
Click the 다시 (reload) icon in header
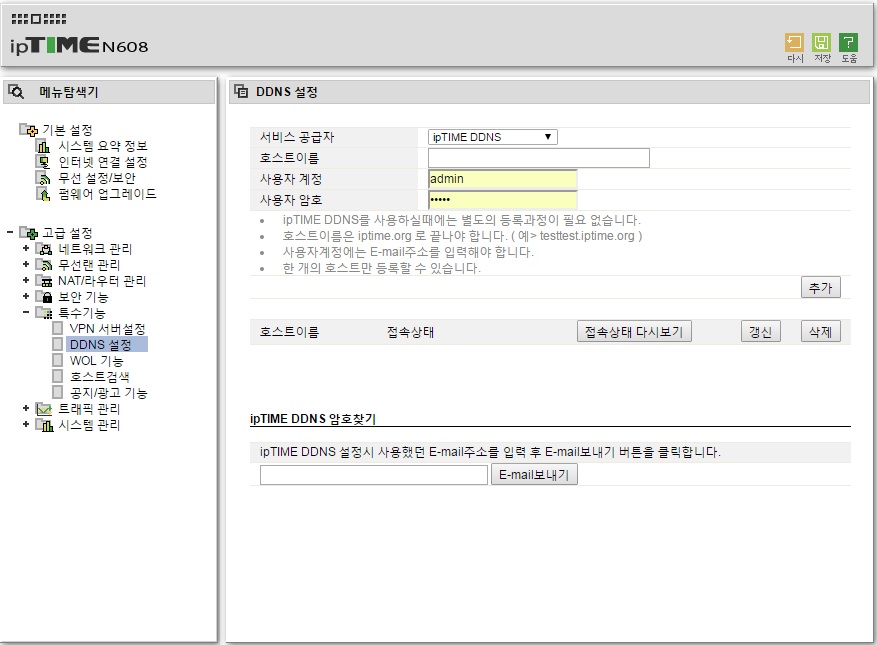click(x=794, y=43)
